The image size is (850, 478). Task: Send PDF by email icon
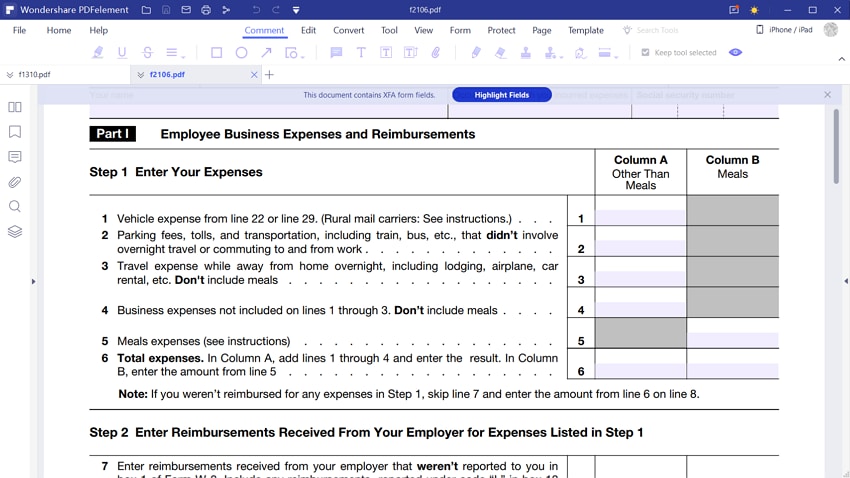[186, 10]
